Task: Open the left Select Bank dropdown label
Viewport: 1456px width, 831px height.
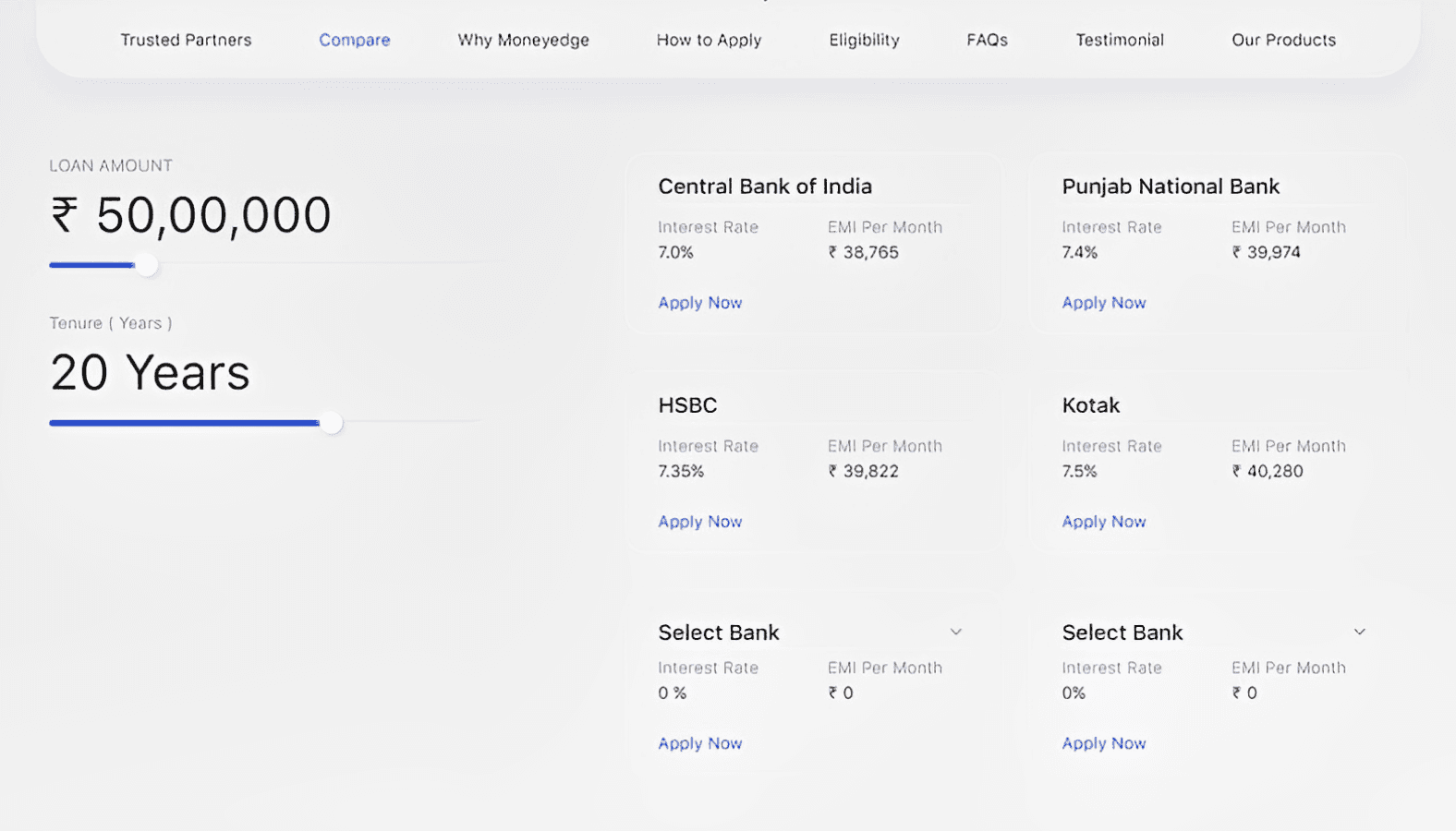Action: pos(719,632)
